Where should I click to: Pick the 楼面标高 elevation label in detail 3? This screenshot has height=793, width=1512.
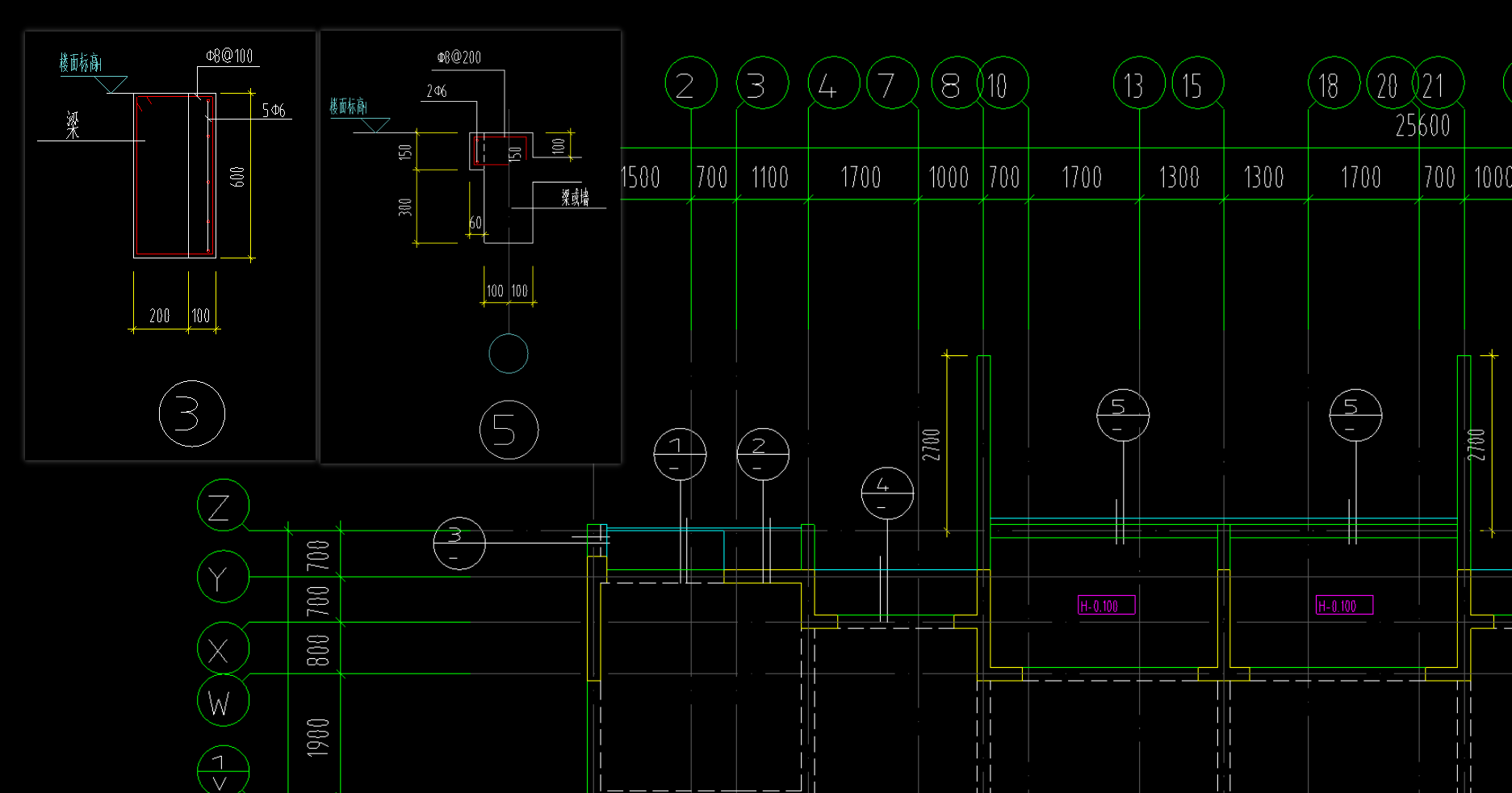[x=80, y=63]
